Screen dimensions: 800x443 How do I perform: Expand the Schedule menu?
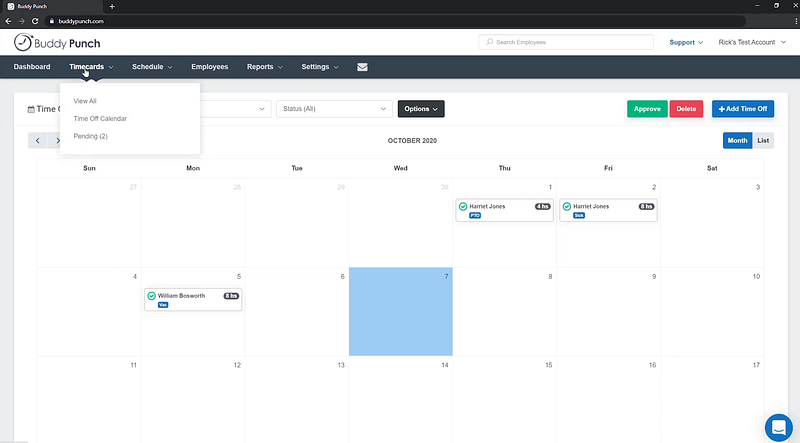pyautogui.click(x=152, y=67)
